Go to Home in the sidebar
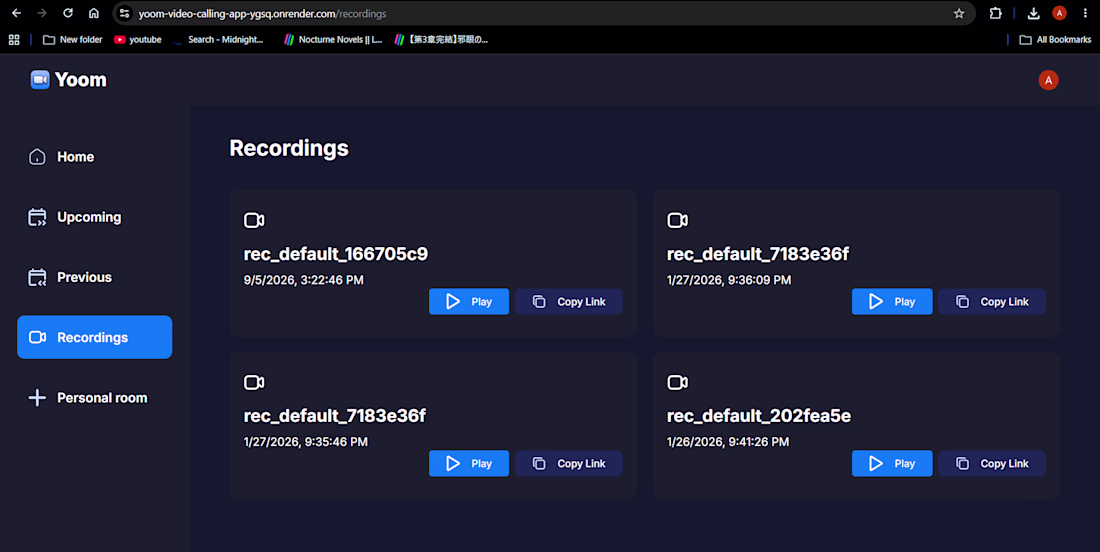The width and height of the screenshot is (1100, 552). [95, 156]
